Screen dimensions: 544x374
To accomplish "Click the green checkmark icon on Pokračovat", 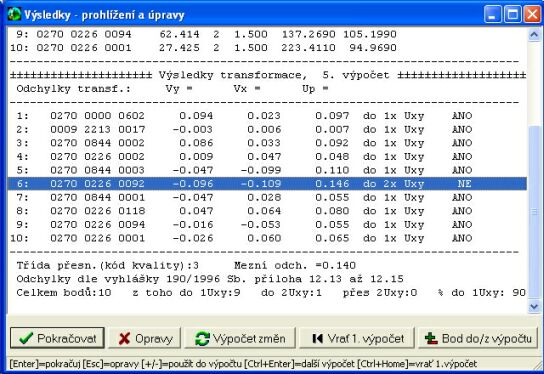I will [x=26, y=338].
